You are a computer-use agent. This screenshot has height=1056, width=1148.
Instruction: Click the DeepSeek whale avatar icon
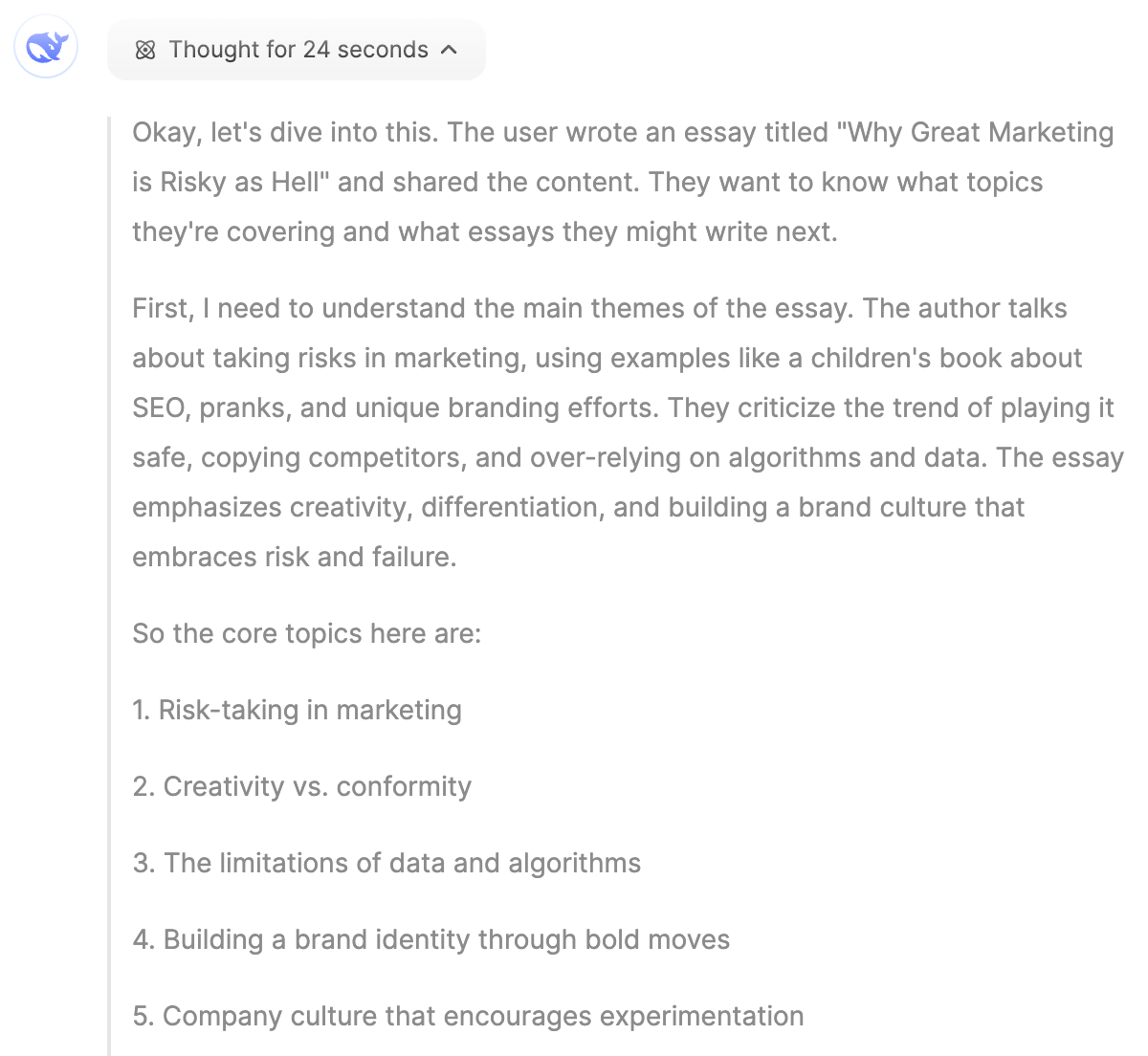(x=46, y=47)
